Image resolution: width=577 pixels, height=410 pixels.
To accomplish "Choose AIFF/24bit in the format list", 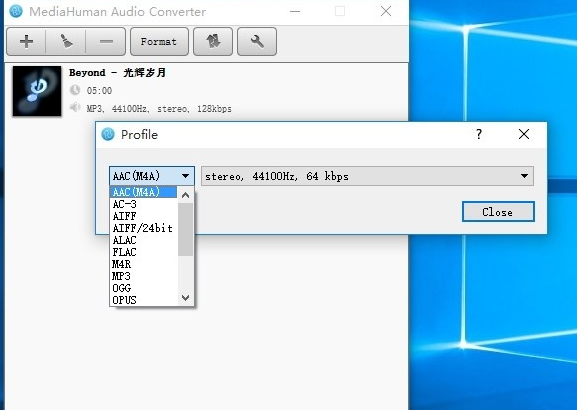I will pos(144,228).
